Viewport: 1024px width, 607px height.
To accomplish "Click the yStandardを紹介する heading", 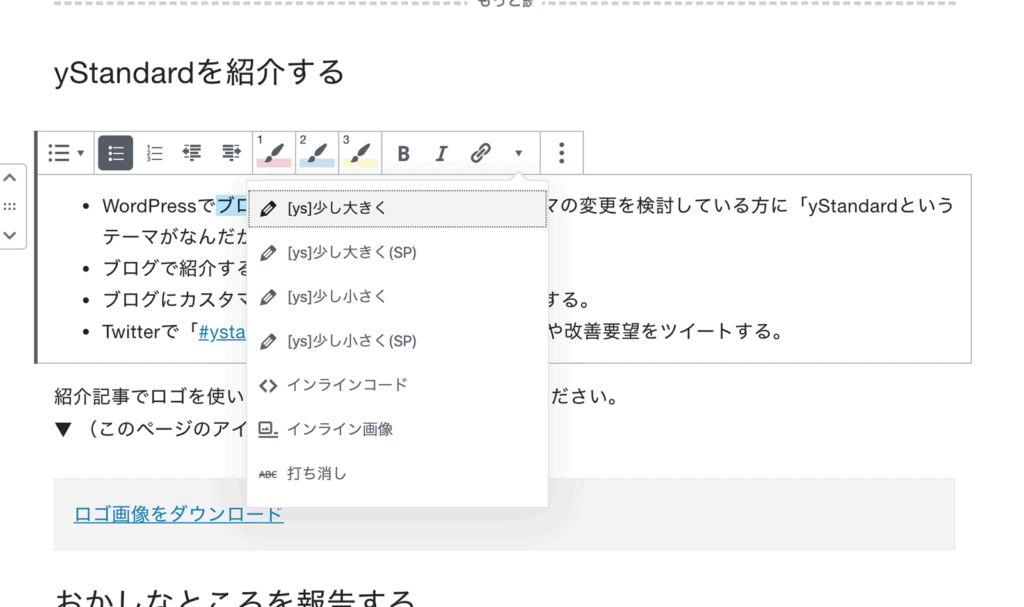I will pyautogui.click(x=199, y=72).
